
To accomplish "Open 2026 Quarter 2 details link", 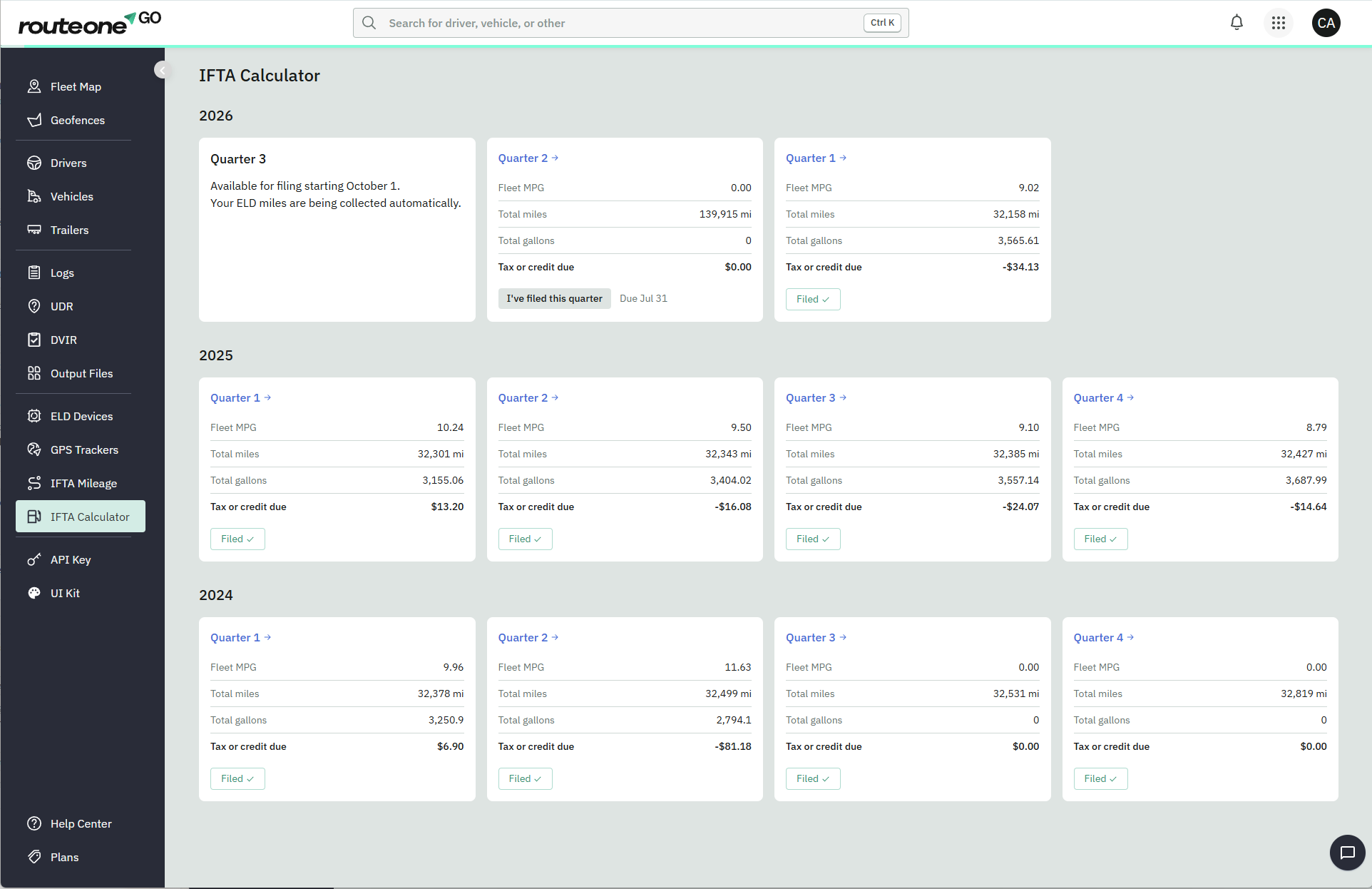I will [x=528, y=158].
